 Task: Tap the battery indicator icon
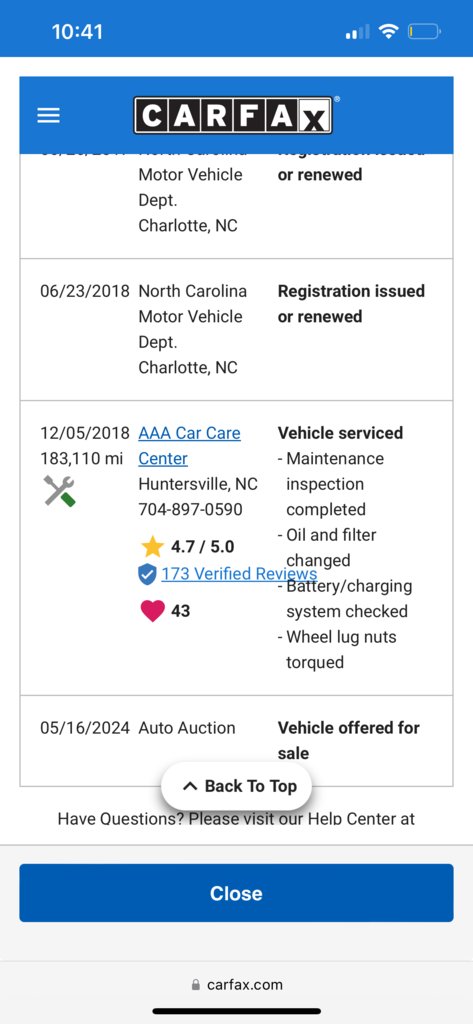tap(425, 31)
